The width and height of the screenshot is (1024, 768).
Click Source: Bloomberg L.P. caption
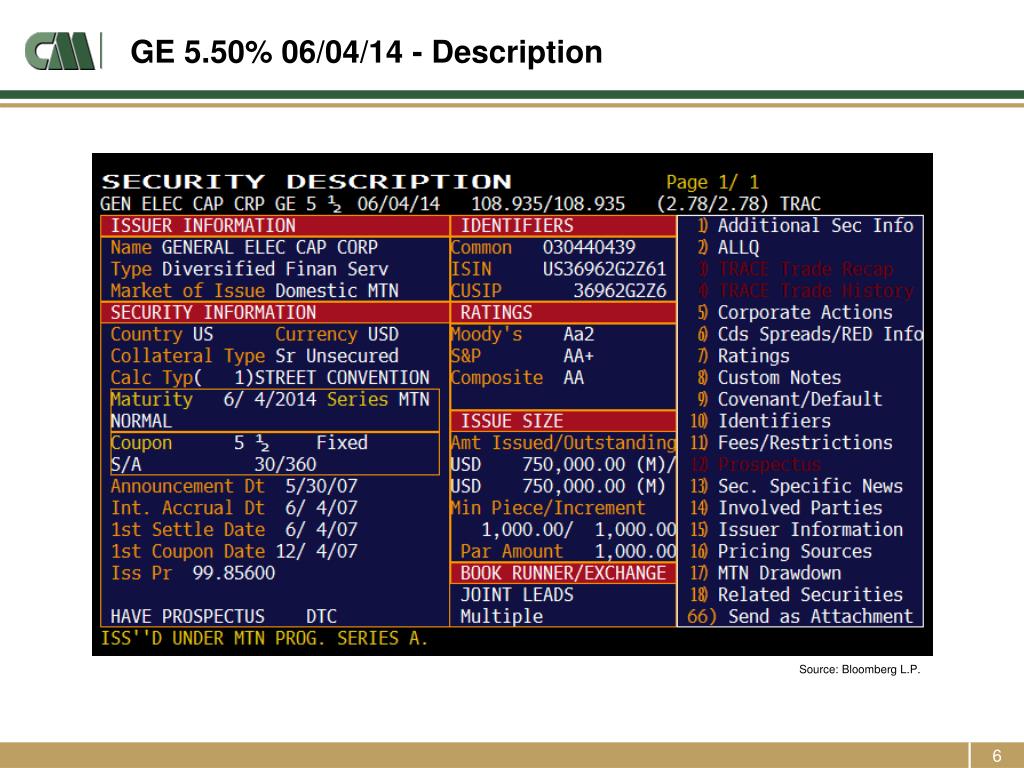859,669
